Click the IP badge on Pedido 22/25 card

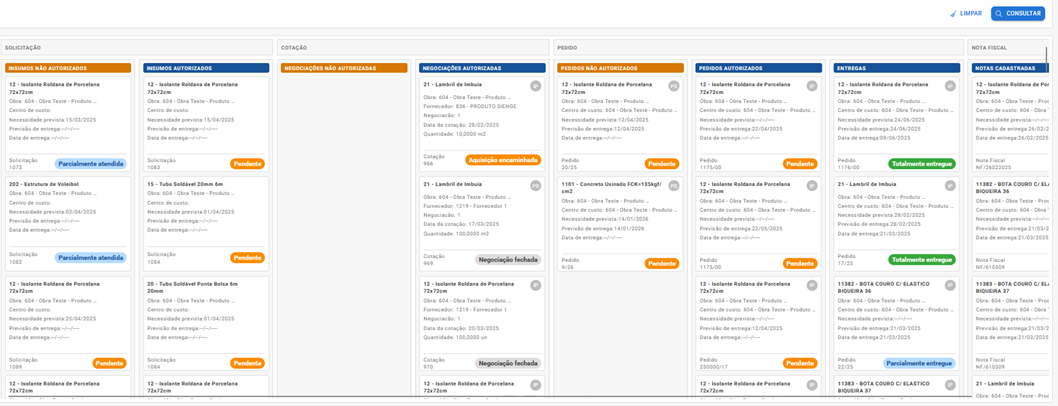(x=949, y=285)
